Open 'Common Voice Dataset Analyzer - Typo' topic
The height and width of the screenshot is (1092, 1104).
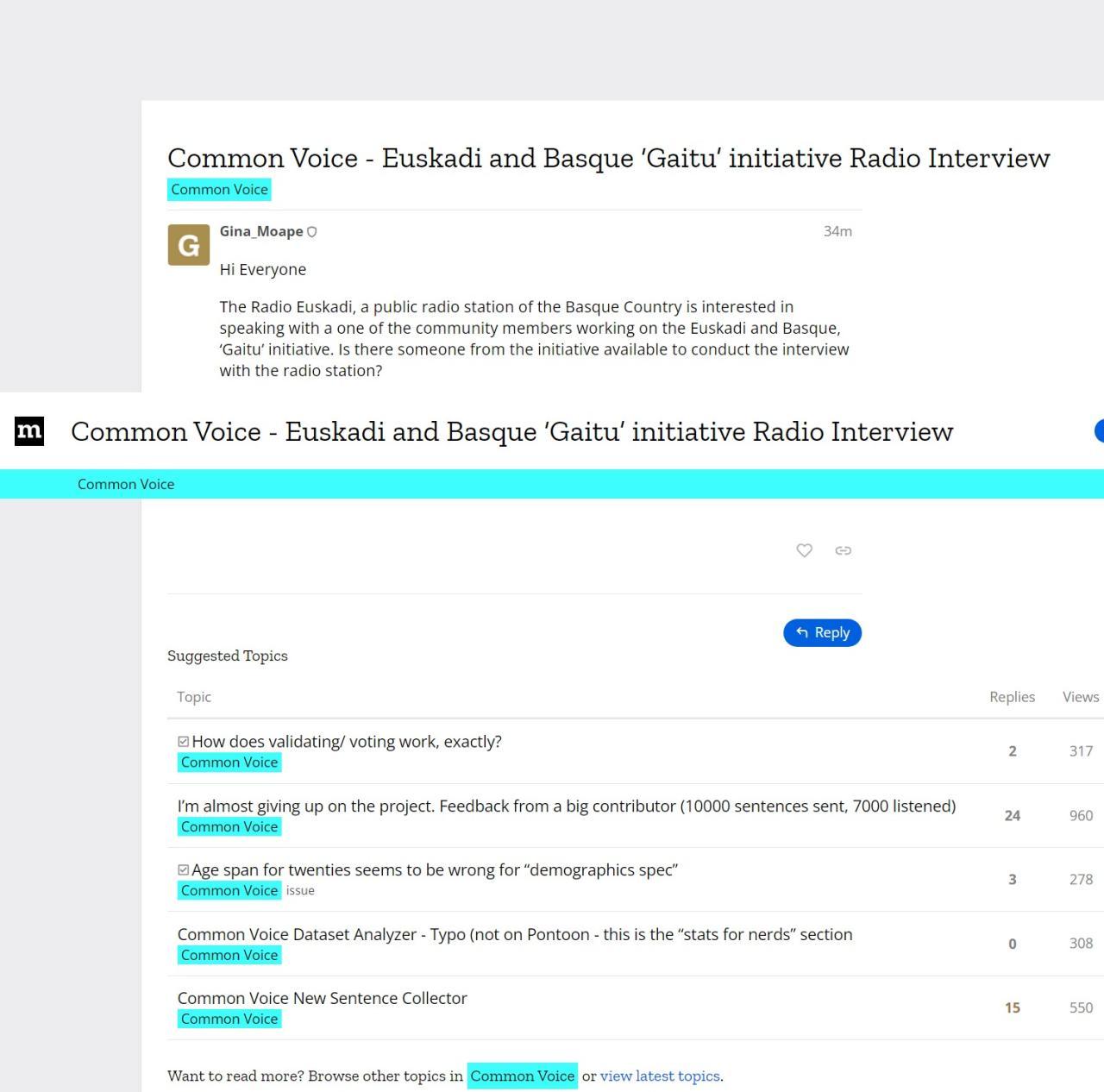(x=515, y=934)
